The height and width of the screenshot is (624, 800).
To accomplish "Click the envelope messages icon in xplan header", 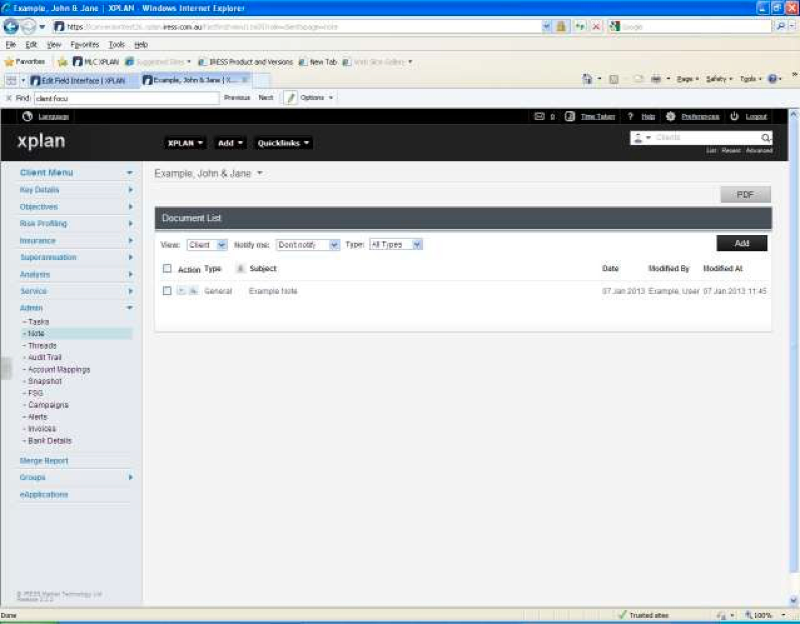I will click(539, 116).
